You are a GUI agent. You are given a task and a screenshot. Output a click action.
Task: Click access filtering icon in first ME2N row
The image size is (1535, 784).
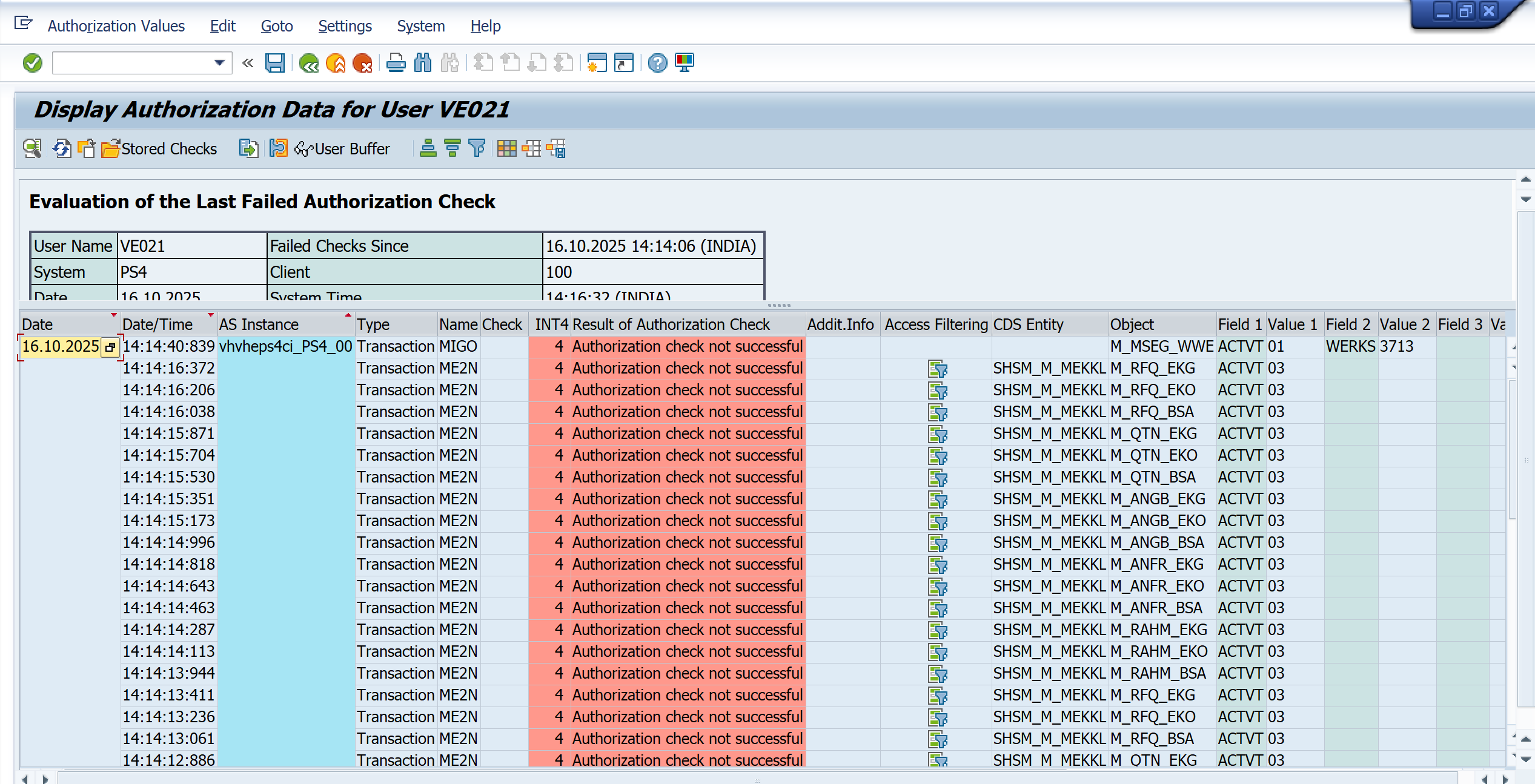coord(937,369)
